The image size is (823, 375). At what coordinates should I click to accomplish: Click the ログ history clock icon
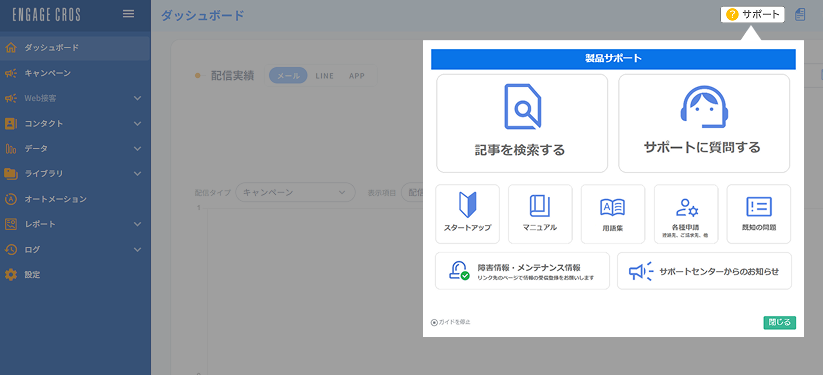(x=10, y=249)
